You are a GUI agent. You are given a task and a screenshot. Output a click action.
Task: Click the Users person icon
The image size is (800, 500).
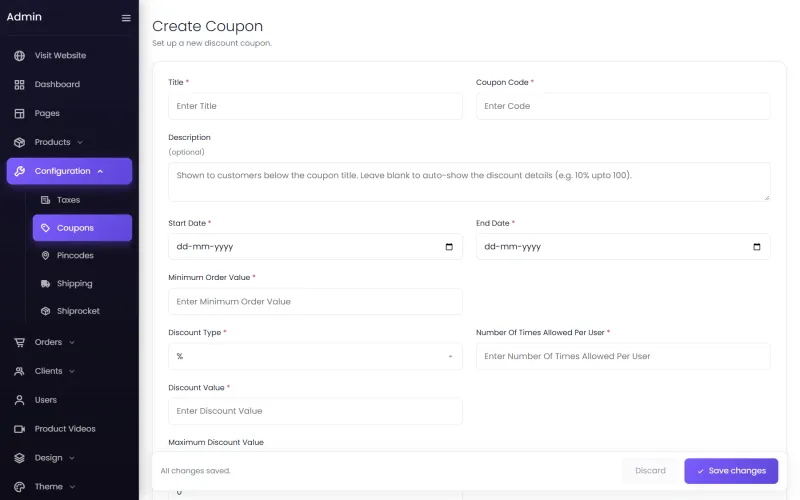pyautogui.click(x=19, y=400)
